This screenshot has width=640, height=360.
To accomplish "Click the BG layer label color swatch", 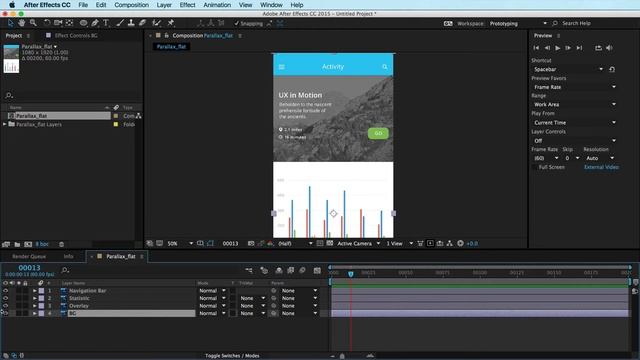I will click(x=41, y=313).
